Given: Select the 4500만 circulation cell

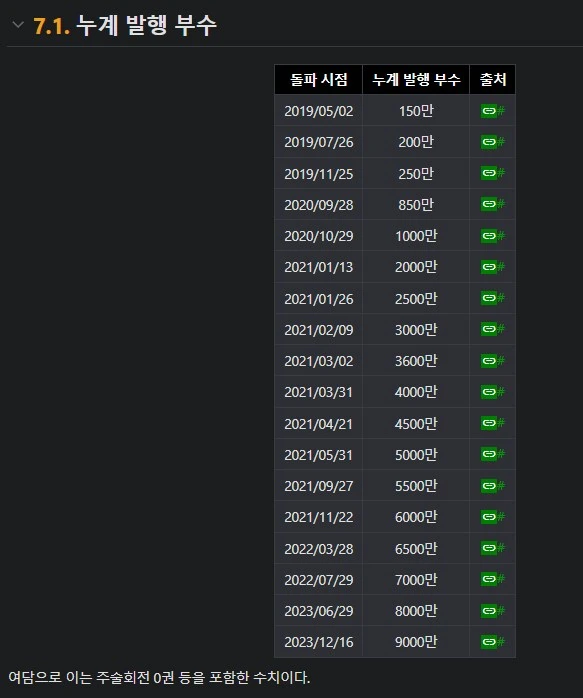Looking at the screenshot, I should click(416, 423).
